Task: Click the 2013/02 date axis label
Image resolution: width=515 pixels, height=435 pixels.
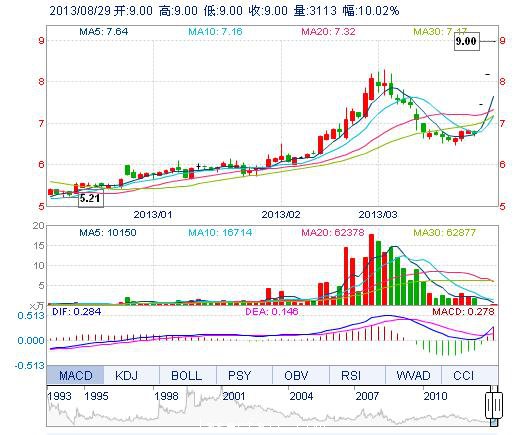Action: pyautogui.click(x=281, y=214)
